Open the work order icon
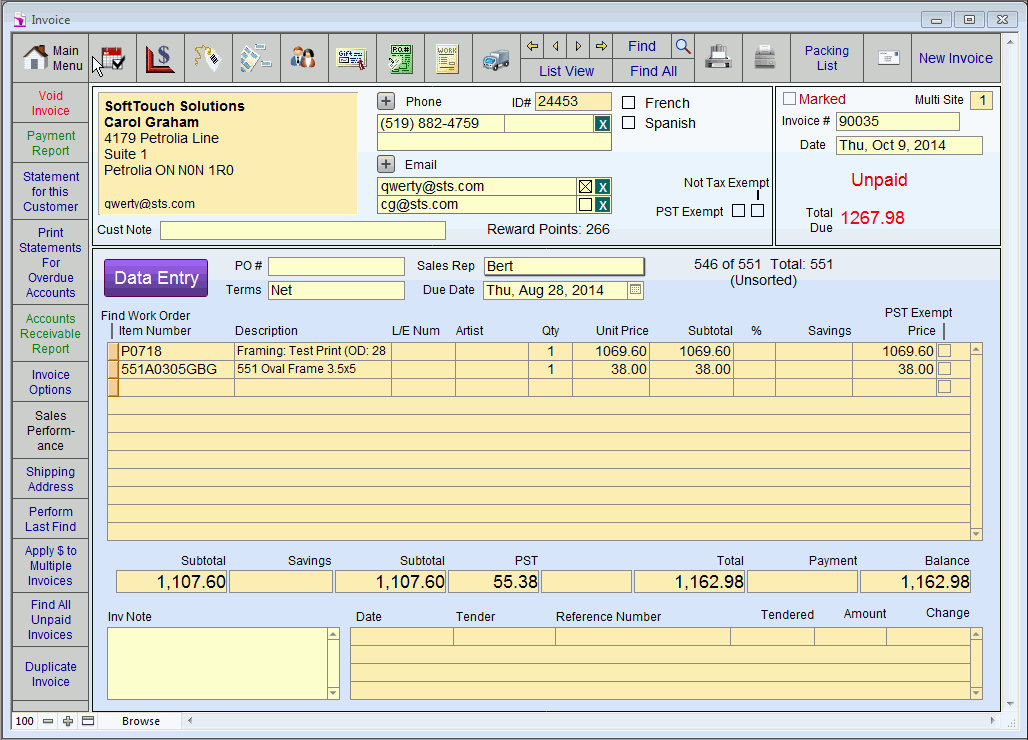Screen dimensions: 1028x740 click(x=448, y=58)
